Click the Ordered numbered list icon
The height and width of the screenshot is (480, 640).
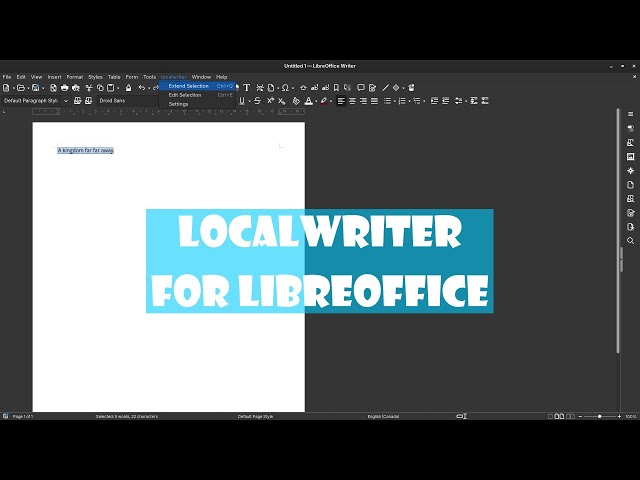click(x=402, y=101)
